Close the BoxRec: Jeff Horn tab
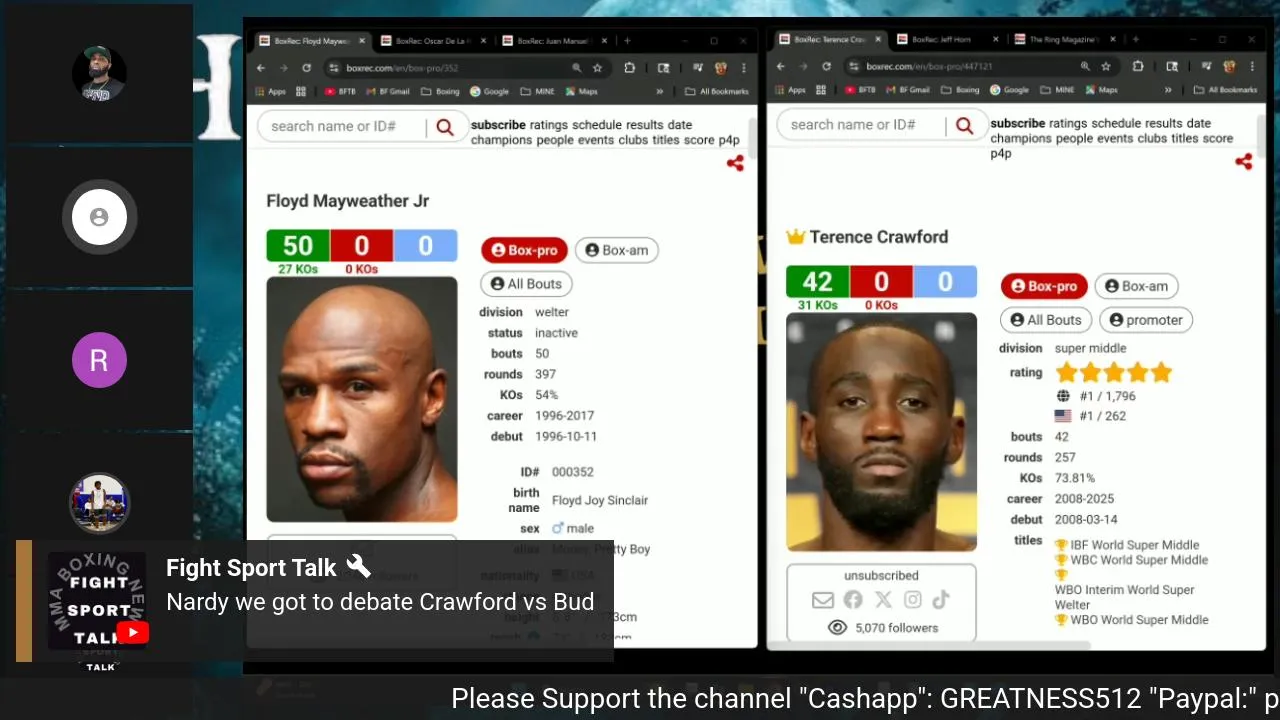 coord(996,40)
